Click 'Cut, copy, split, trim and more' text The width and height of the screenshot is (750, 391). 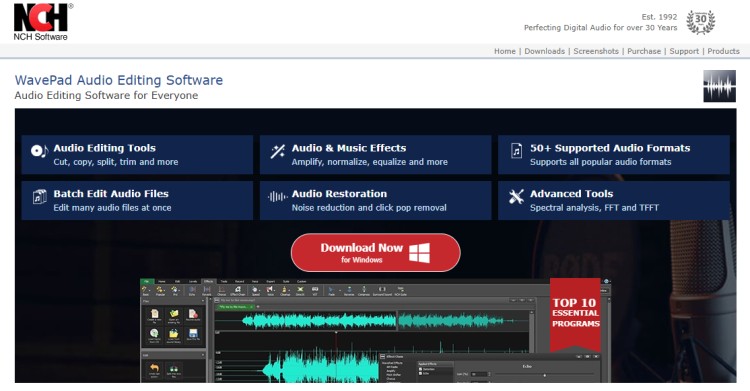(116, 162)
